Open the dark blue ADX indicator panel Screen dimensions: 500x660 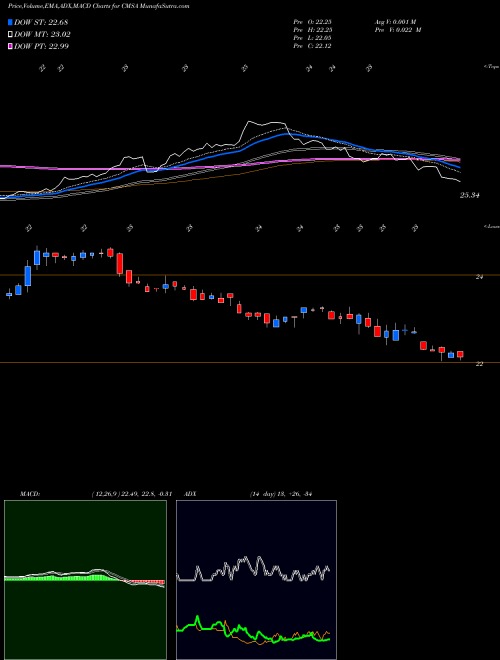click(x=256, y=580)
